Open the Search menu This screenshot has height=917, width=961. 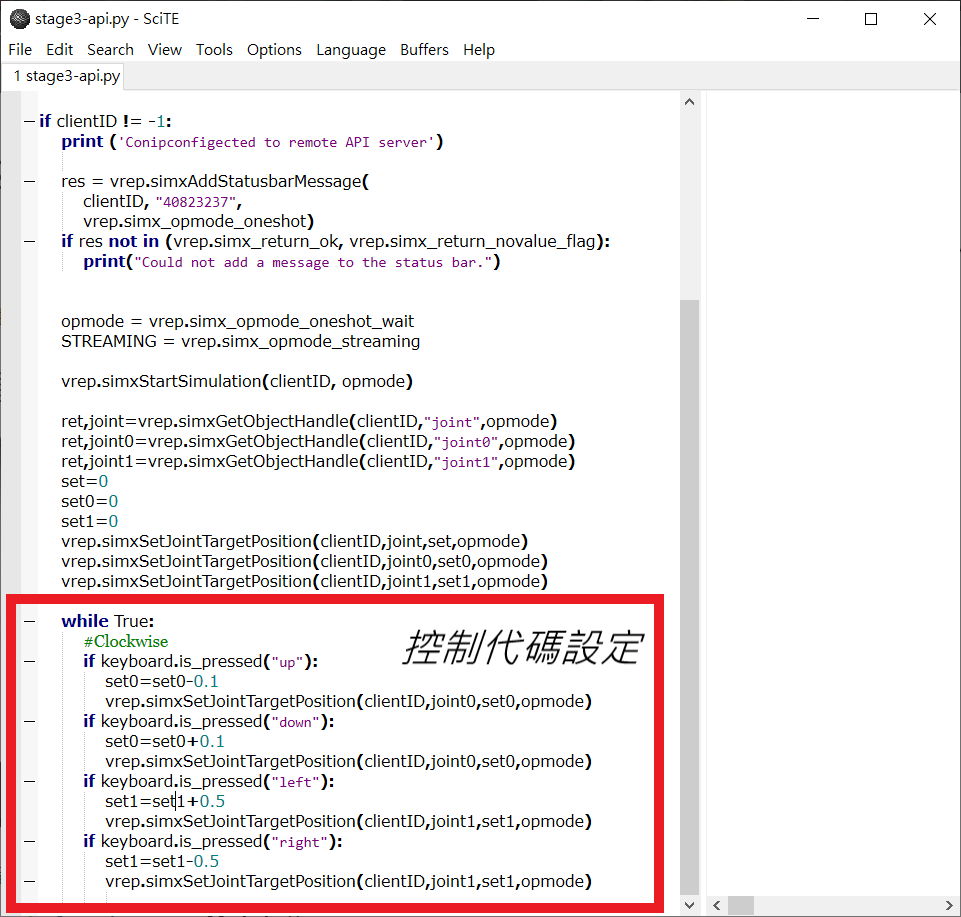[x=110, y=50]
